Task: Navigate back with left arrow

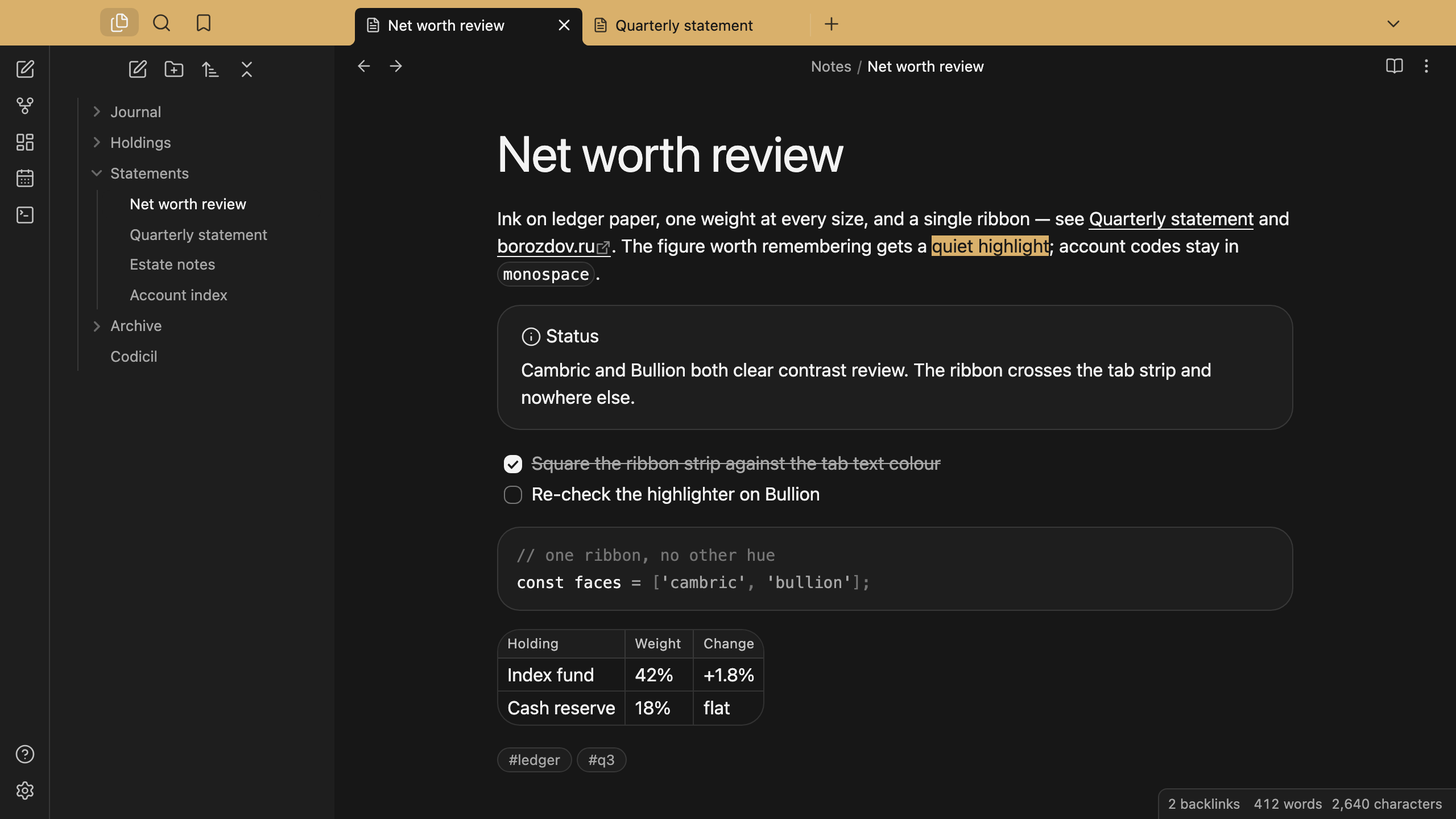Action: pyautogui.click(x=364, y=66)
